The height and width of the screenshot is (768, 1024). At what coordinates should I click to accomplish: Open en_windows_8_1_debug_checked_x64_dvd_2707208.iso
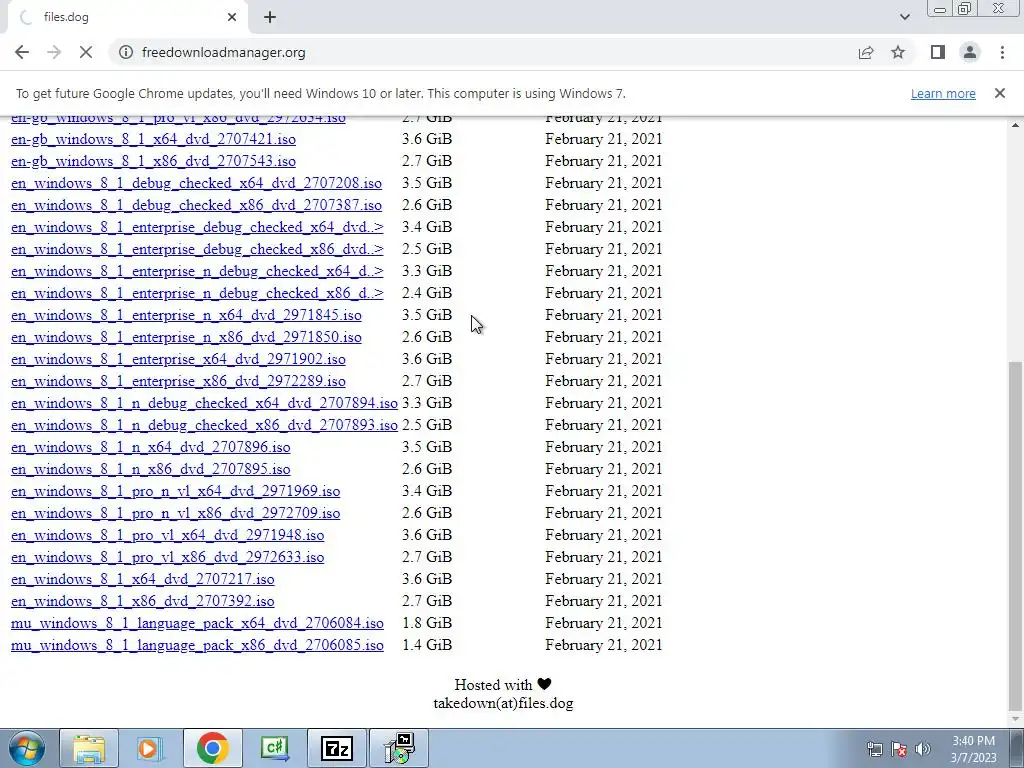197,183
